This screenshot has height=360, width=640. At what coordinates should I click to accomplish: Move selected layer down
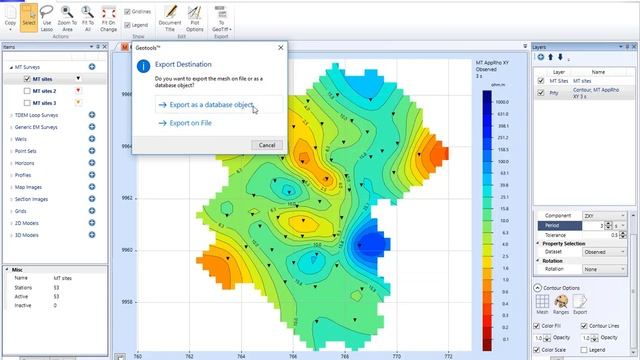(x=560, y=57)
